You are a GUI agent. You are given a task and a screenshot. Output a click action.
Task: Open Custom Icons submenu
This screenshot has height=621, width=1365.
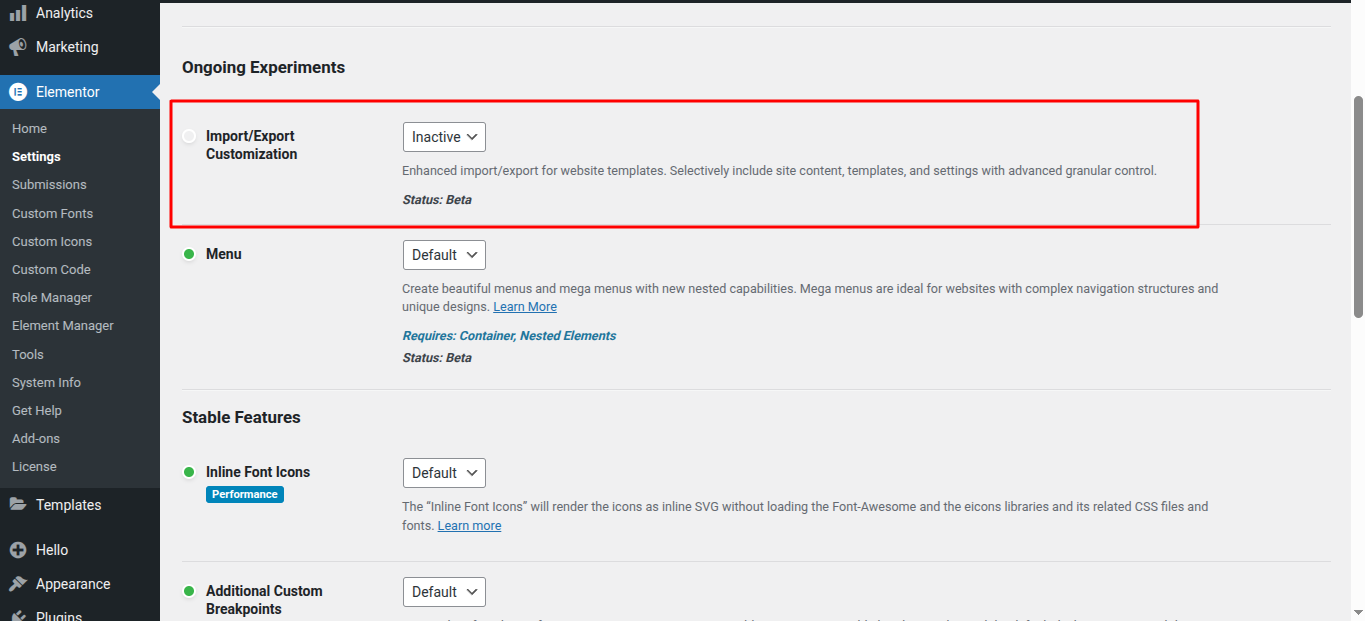pos(52,242)
